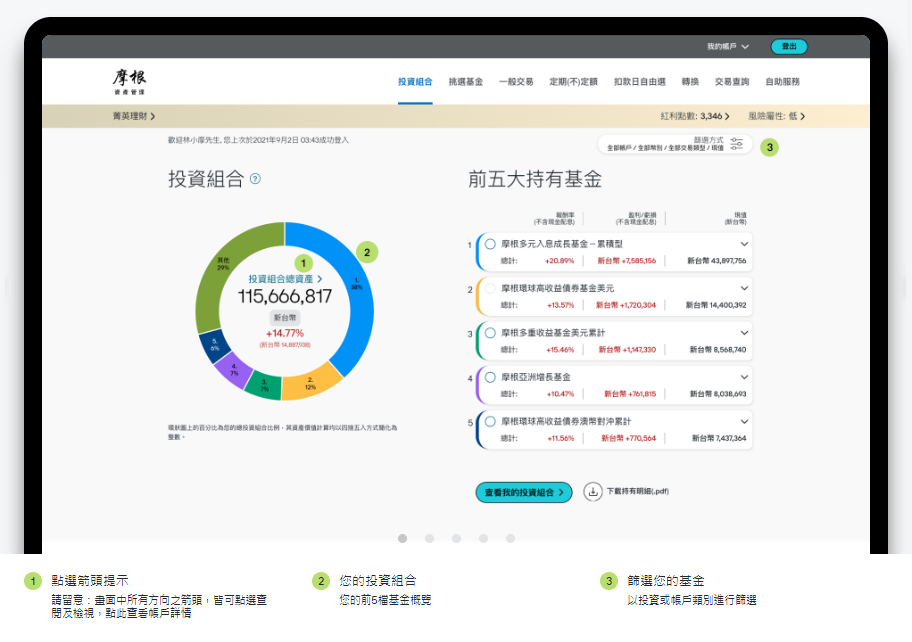Open the filter sliders icon
Image resolution: width=912 pixels, height=642 pixels.
(736, 144)
